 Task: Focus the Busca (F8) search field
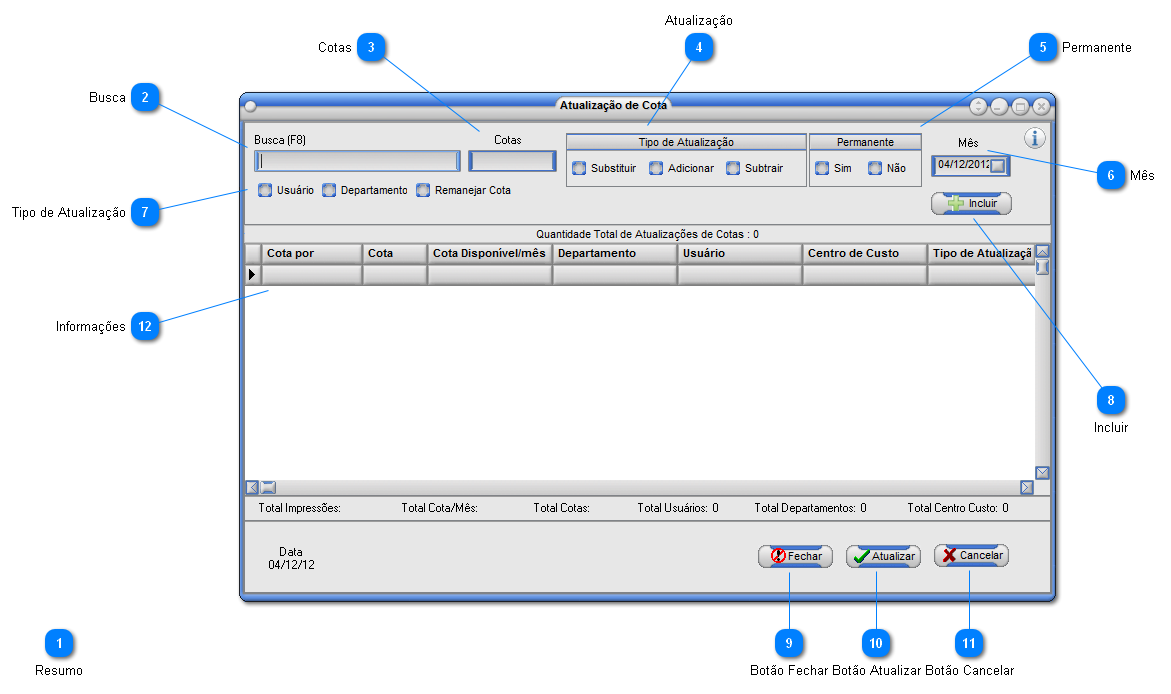[358, 161]
